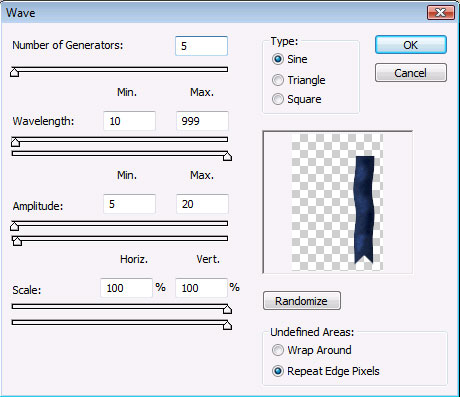
Task: Click the 'Amplitude:' label
Action: click(x=38, y=206)
